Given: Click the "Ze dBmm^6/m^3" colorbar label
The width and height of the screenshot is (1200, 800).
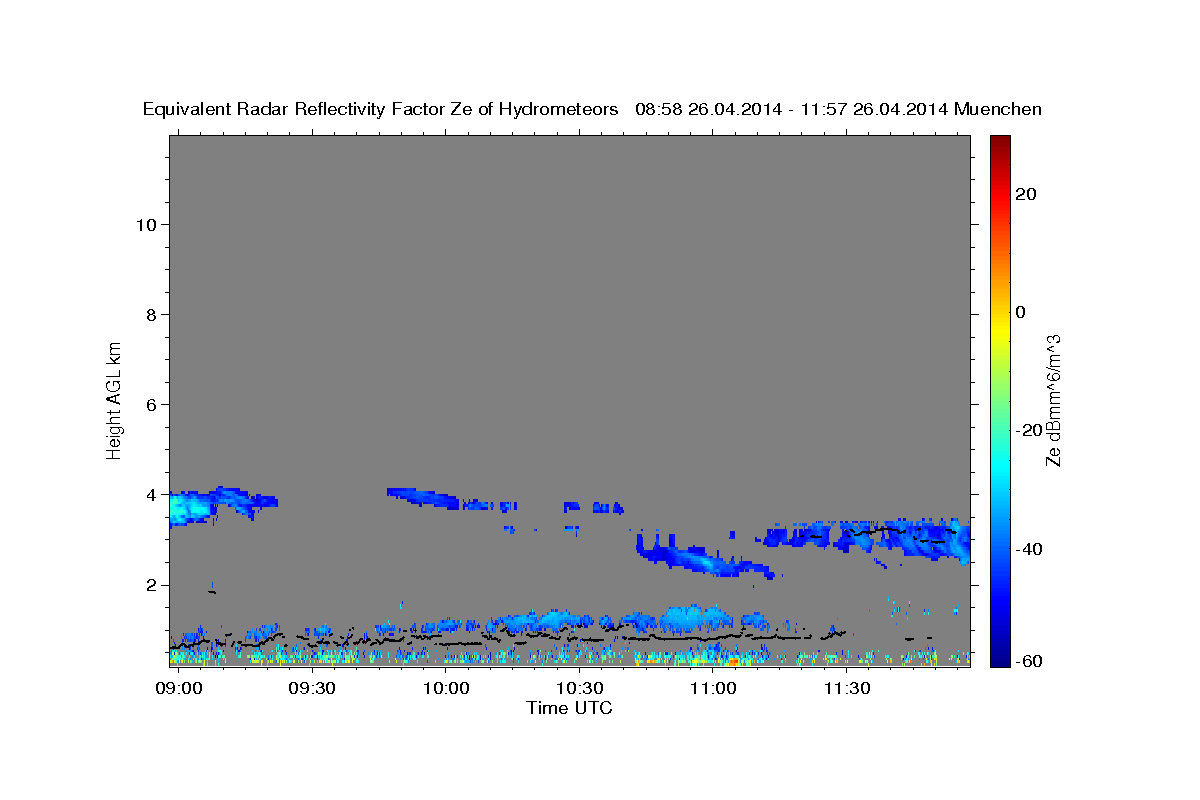Looking at the screenshot, I should 1052,400.
